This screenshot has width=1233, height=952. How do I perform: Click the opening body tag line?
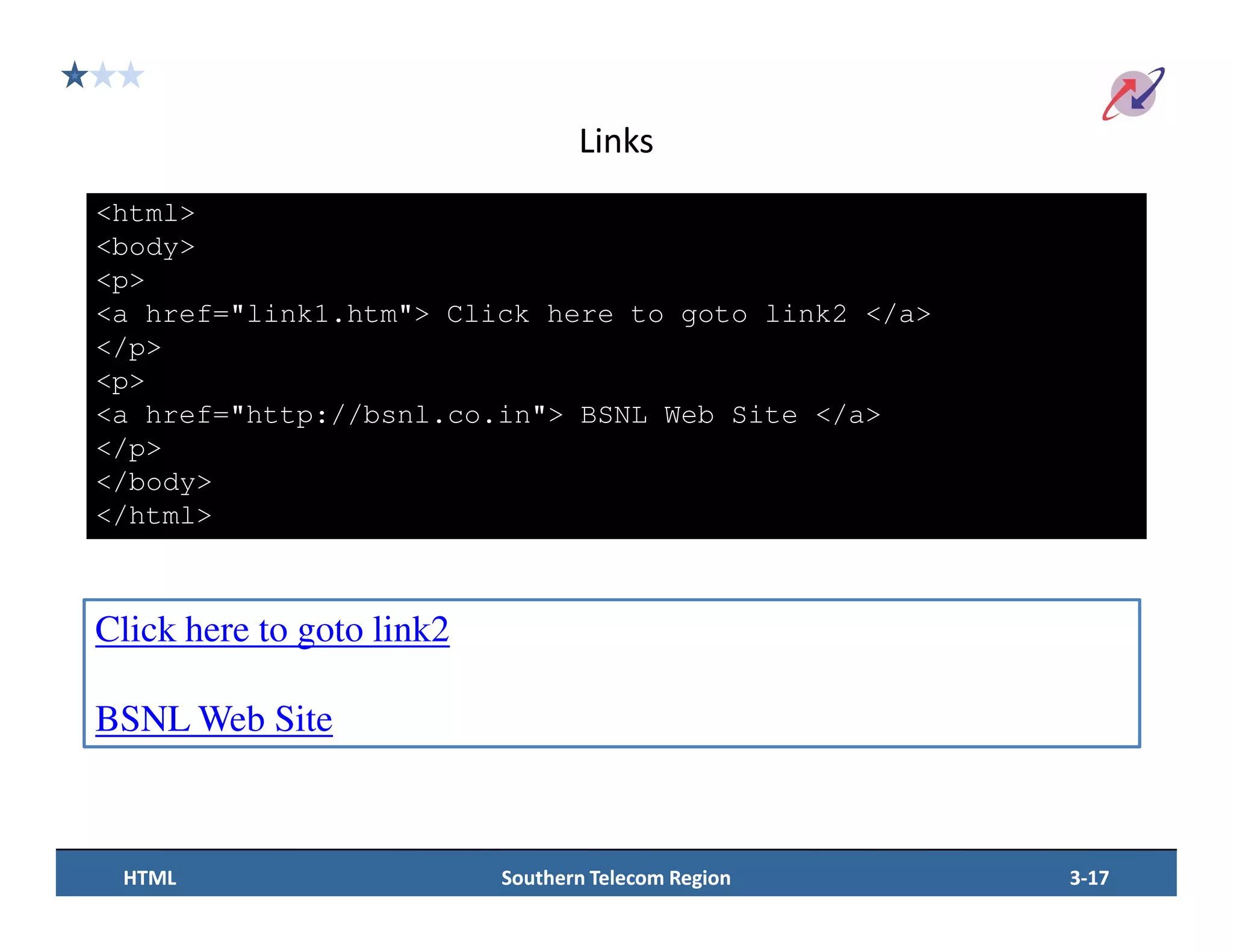click(145, 247)
